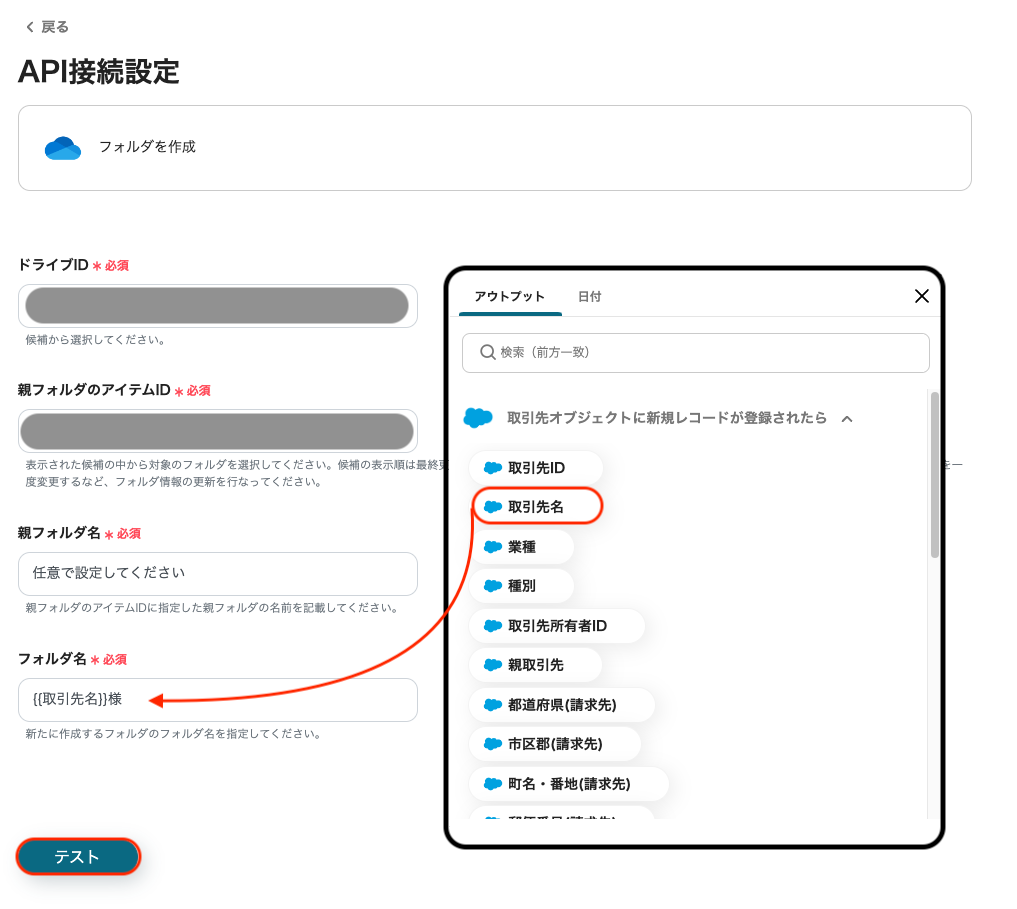The width and height of the screenshot is (1017, 909).
Task: Click the API接続設定 page heading
Action: click(99, 71)
